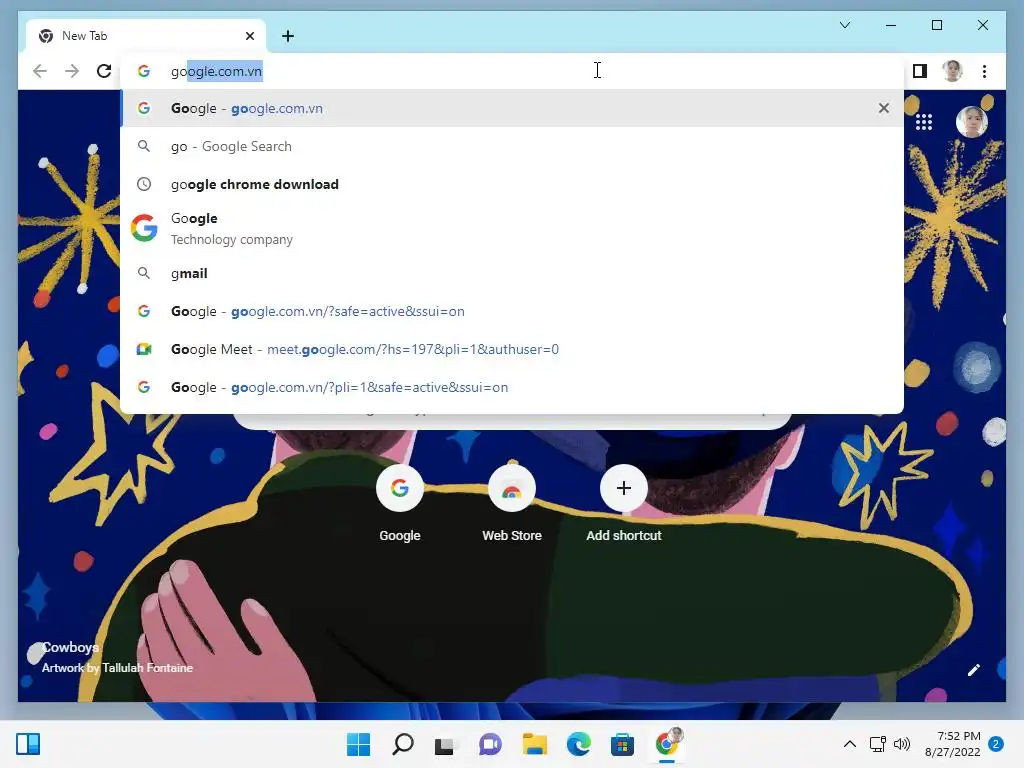Select the Google Meet suggestion

tap(512, 349)
